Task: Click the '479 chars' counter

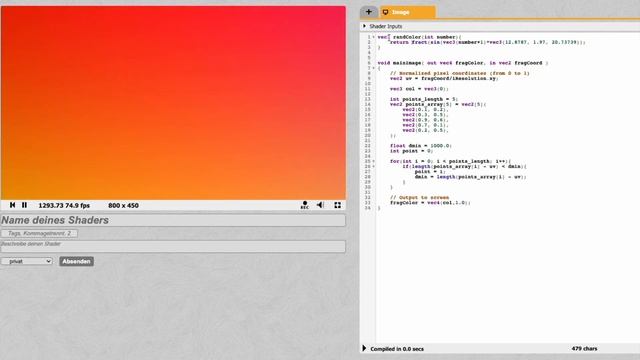Action: [584, 349]
